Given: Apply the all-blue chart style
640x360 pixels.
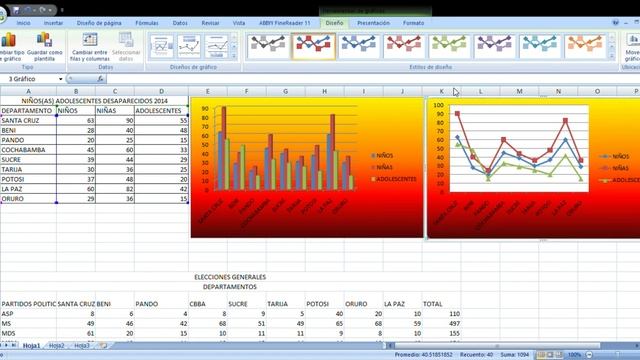Looking at the screenshot, I should click(359, 46).
